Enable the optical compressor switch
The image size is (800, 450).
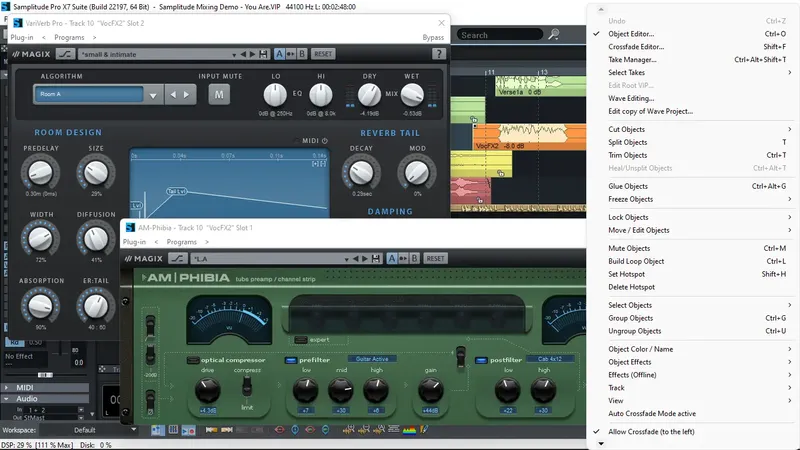[x=192, y=360]
